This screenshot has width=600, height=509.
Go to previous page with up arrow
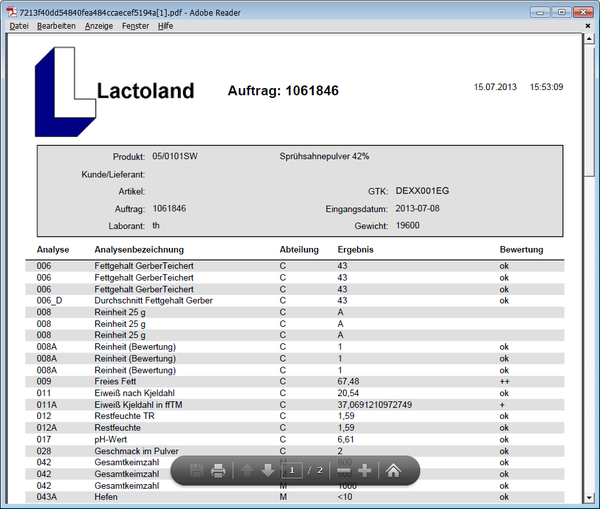pos(247,470)
